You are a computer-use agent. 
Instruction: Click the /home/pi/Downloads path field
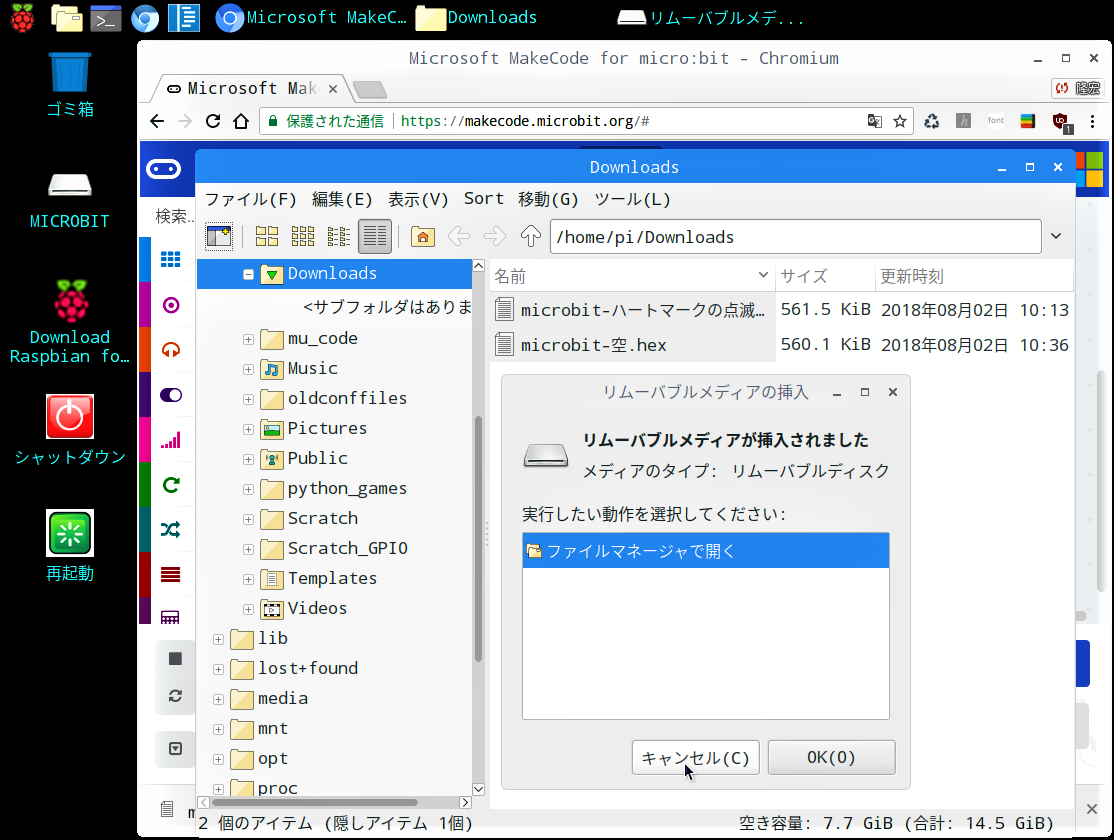(796, 237)
